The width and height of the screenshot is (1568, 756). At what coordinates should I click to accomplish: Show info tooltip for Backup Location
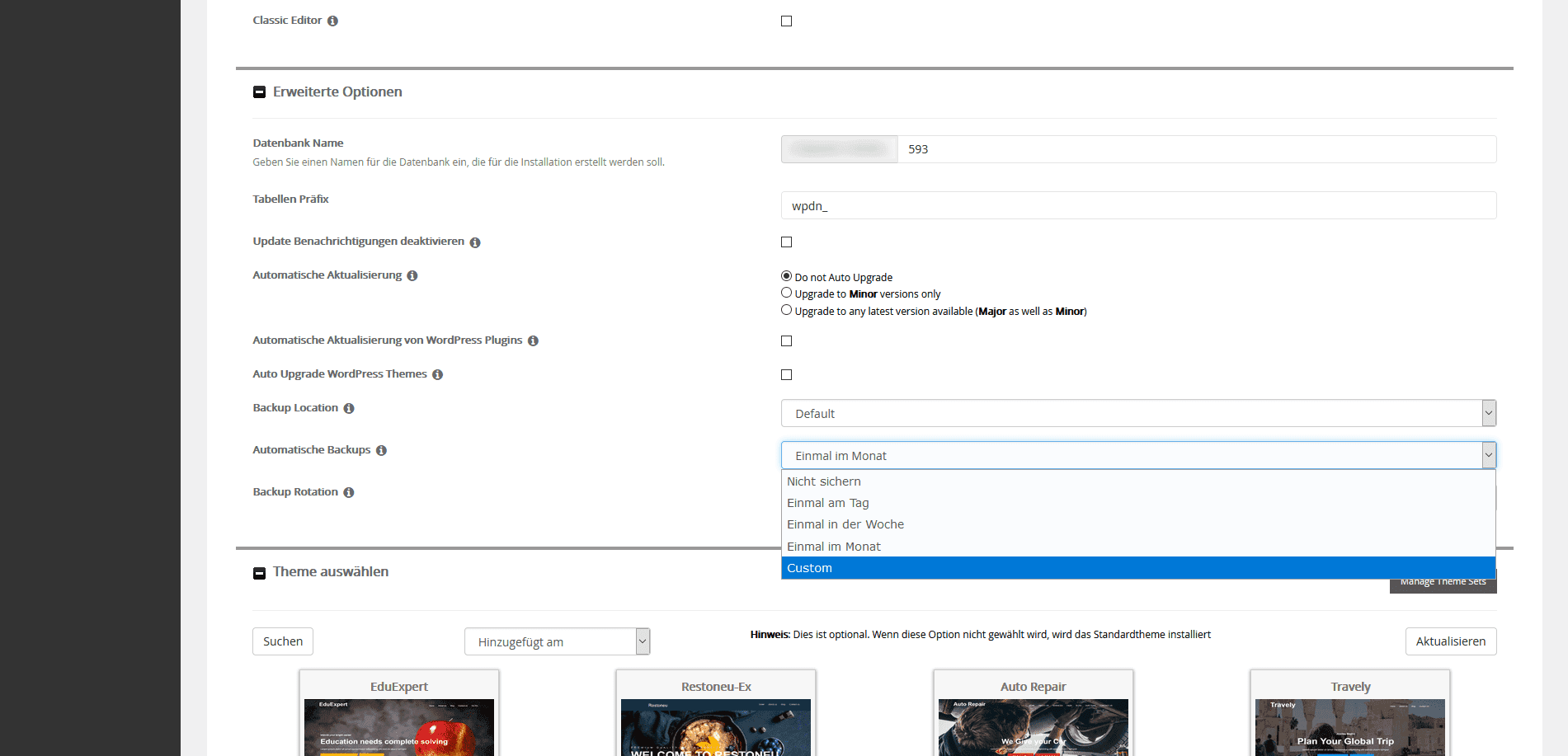(349, 409)
